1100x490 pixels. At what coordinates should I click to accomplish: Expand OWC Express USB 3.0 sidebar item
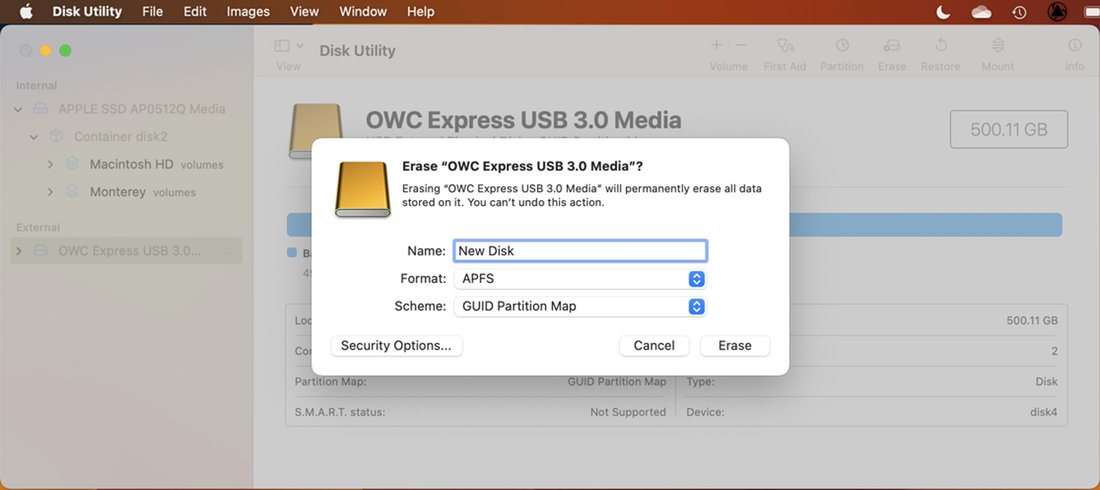(19, 251)
